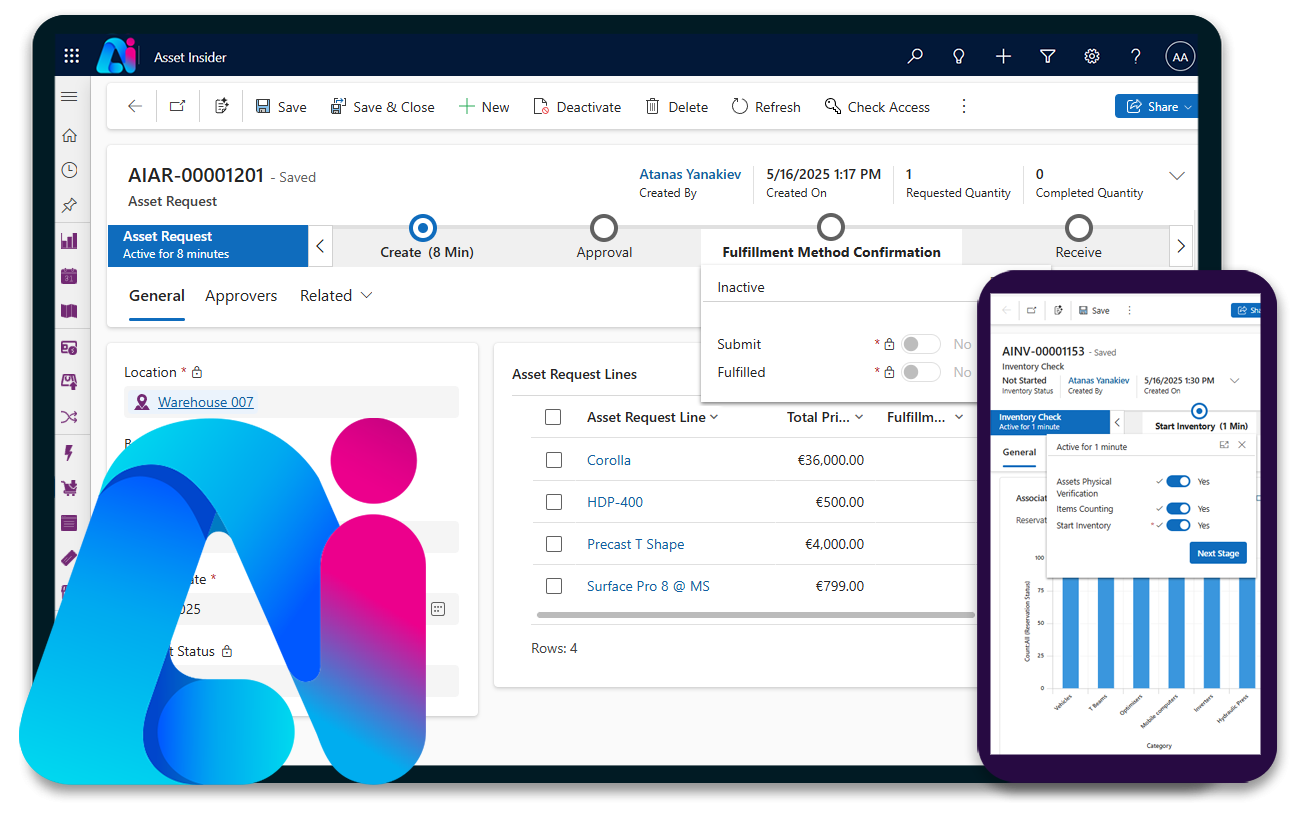Click the horizontal scrollbar under request lines
The height and width of the screenshot is (829, 1300).
pyautogui.click(x=755, y=615)
